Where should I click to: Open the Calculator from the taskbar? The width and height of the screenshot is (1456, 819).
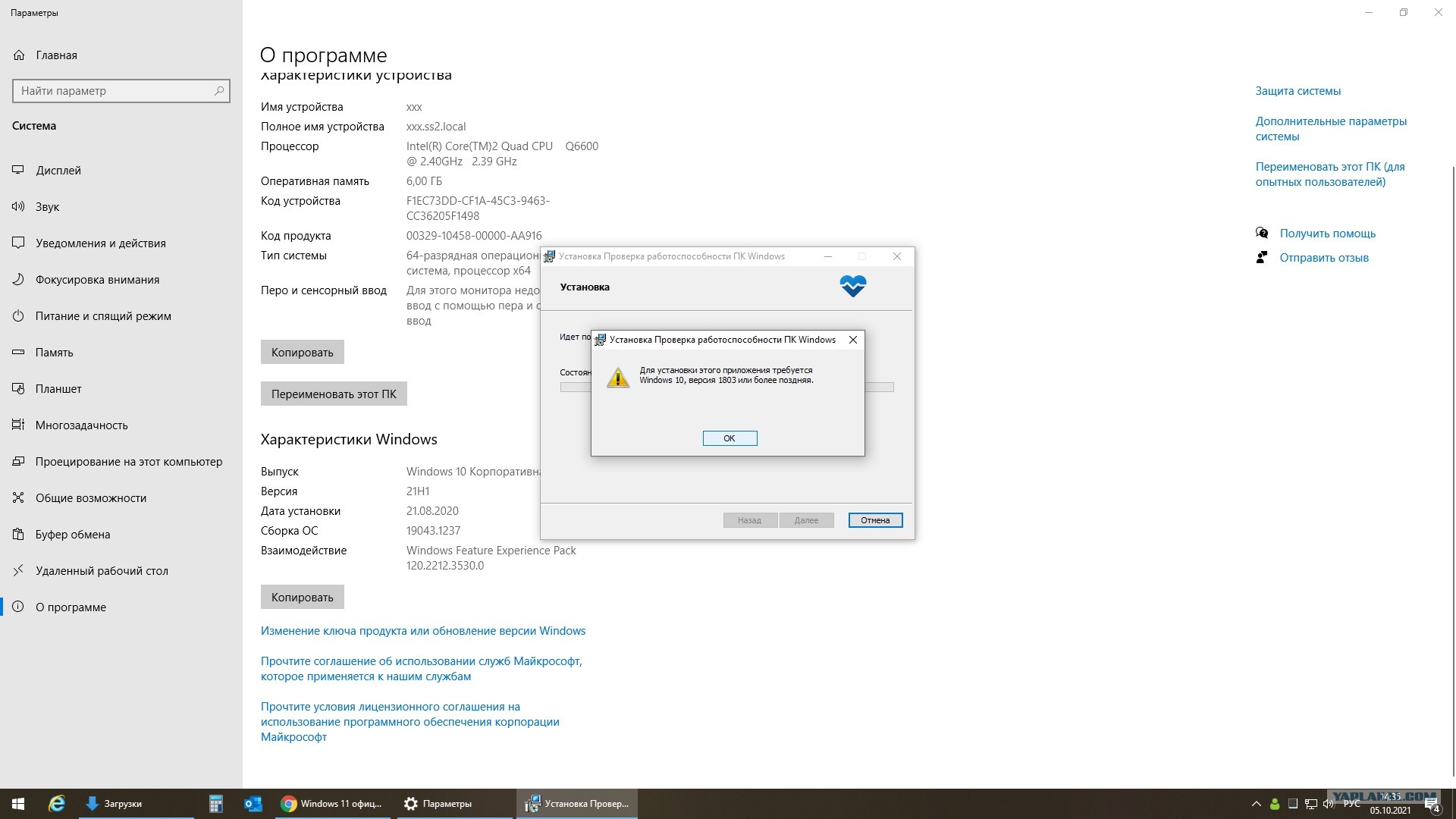(x=216, y=804)
